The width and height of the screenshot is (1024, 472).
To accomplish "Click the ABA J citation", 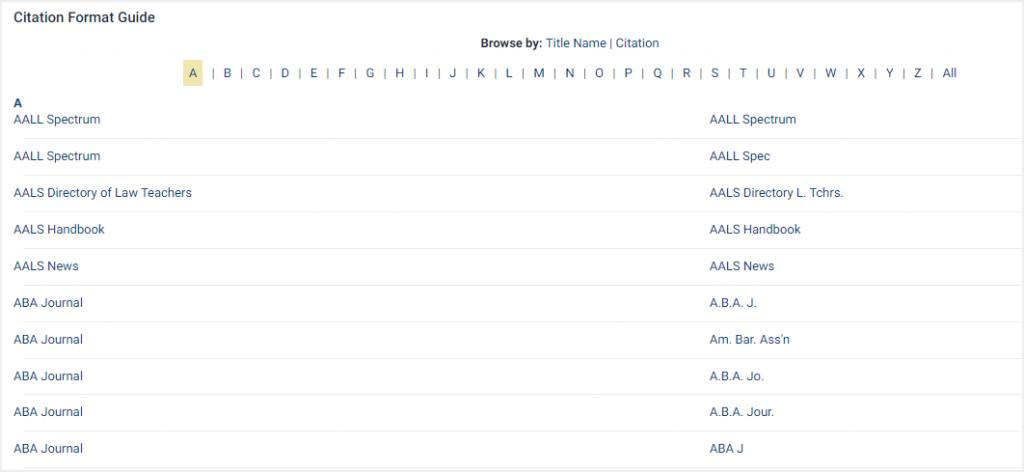I will pos(727,448).
